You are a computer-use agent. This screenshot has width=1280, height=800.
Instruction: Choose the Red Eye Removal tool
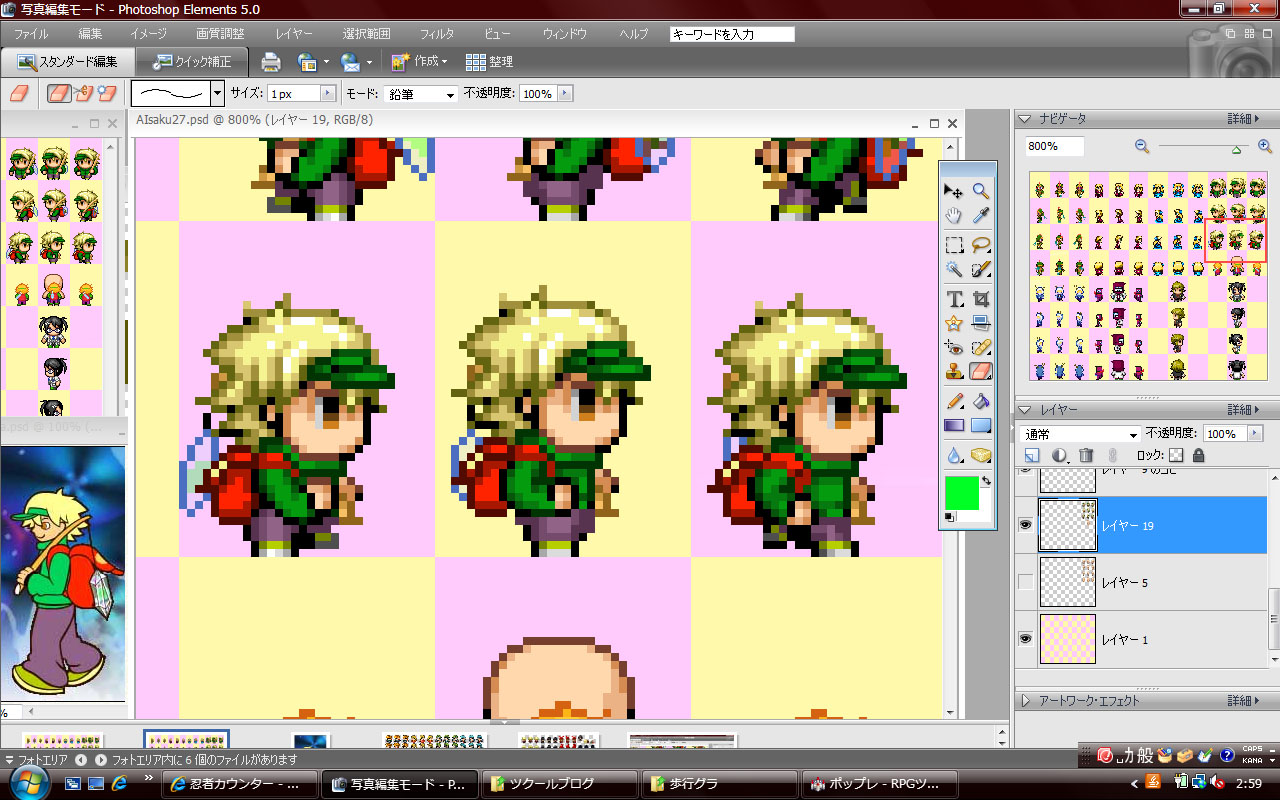coord(954,348)
